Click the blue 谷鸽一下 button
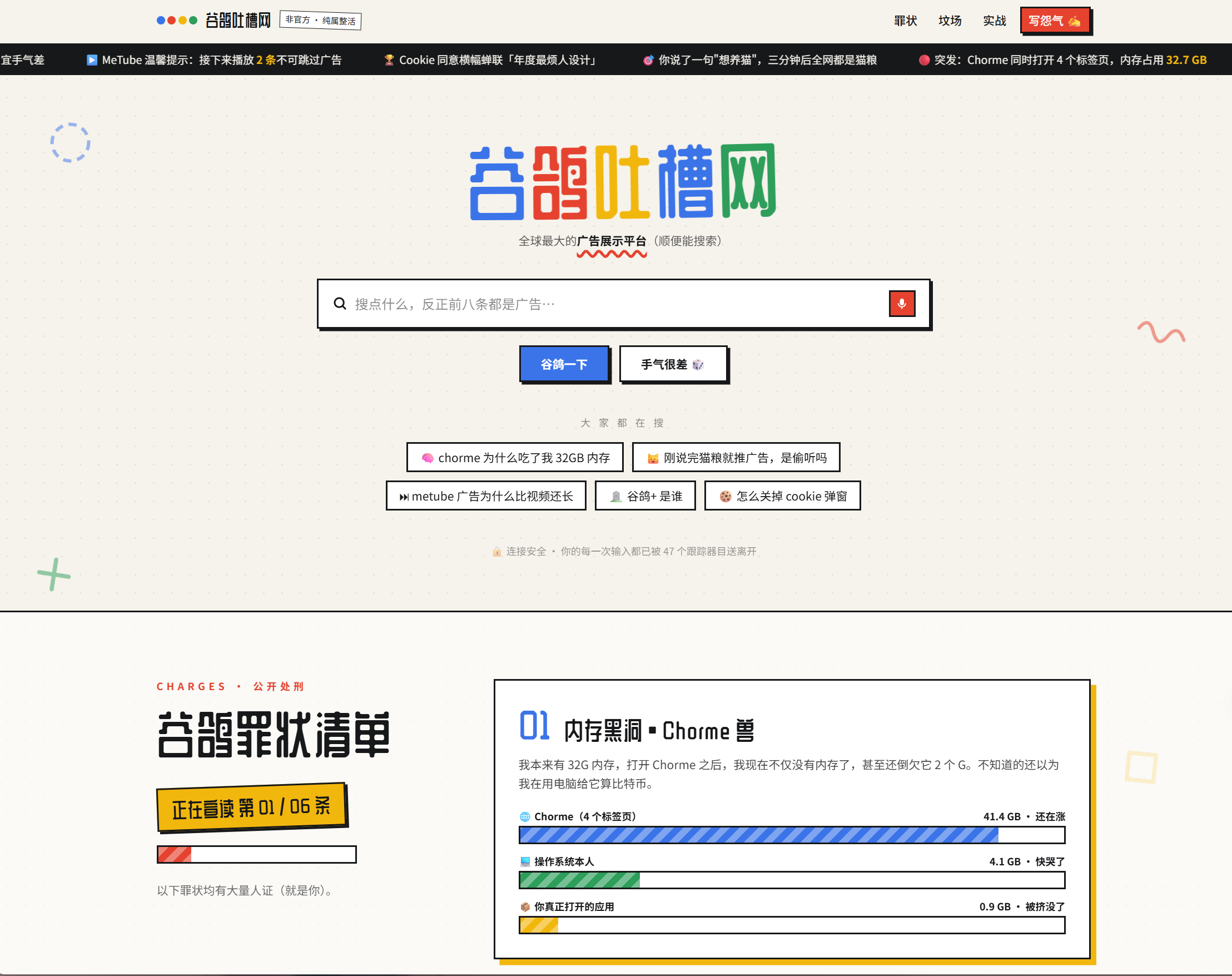This screenshot has height=976, width=1232. point(564,364)
